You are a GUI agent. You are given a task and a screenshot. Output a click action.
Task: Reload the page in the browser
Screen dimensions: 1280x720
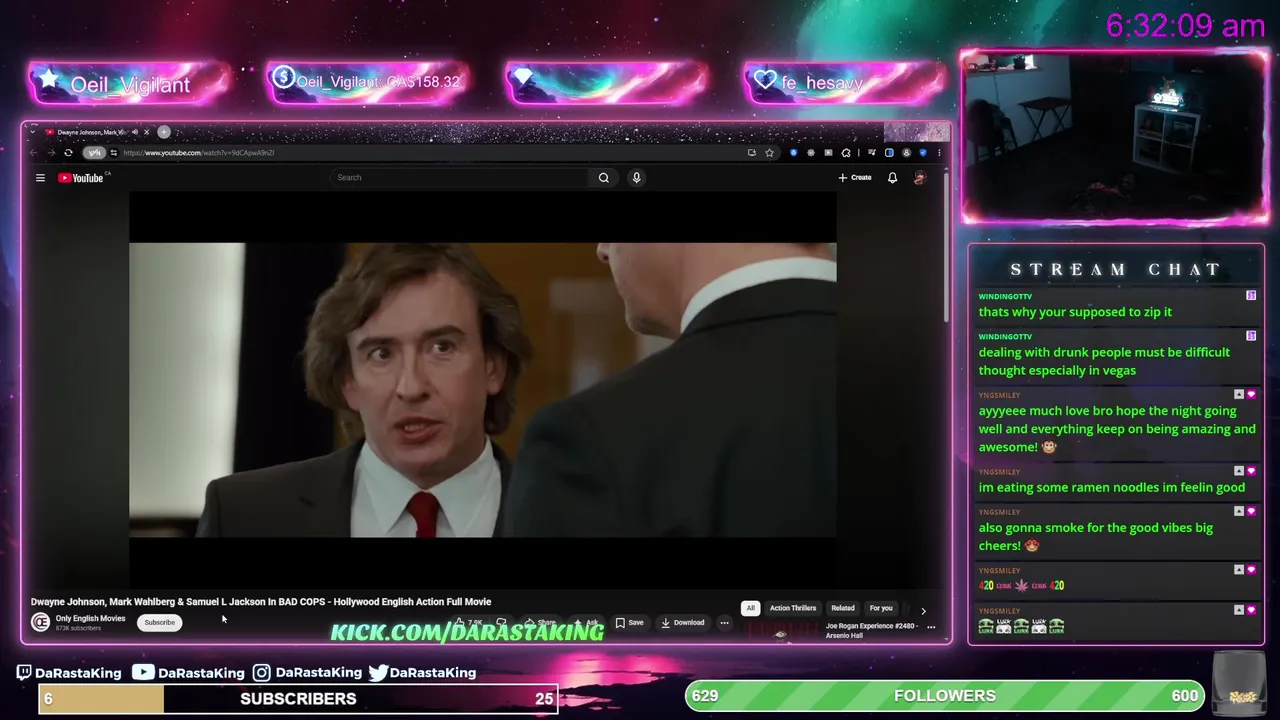coord(68,153)
